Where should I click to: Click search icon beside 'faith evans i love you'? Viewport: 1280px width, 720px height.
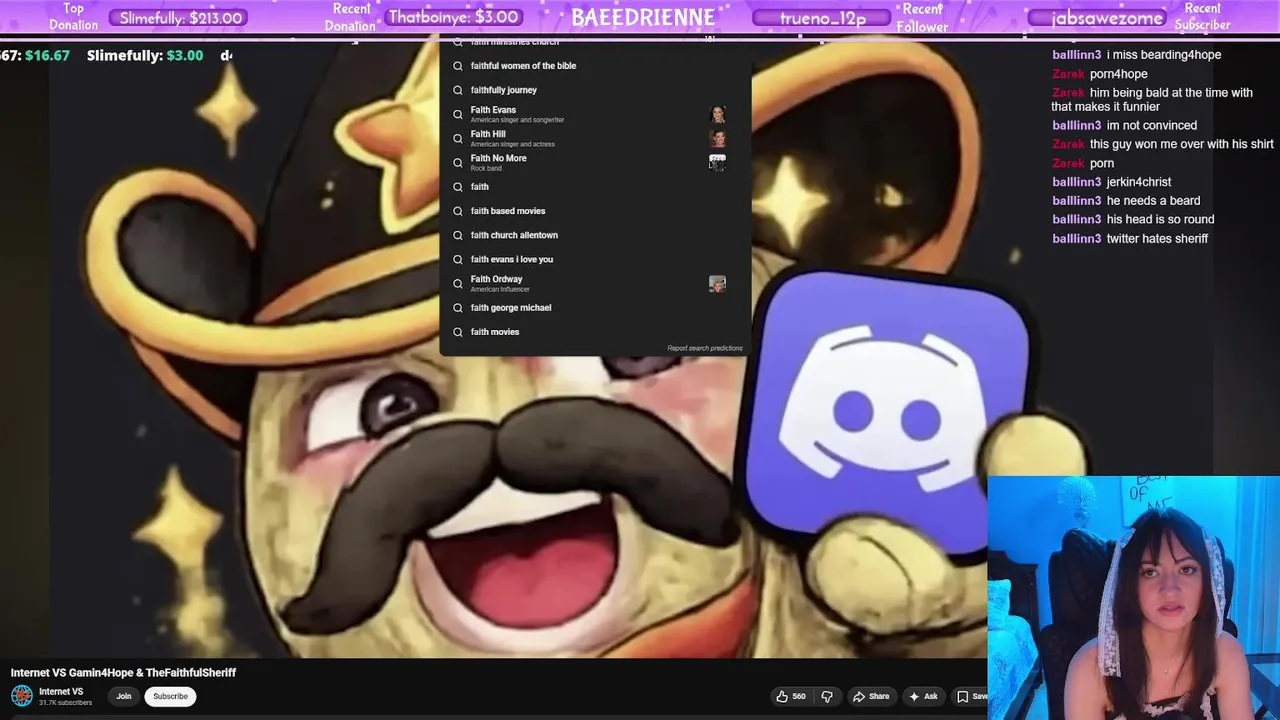click(x=458, y=259)
